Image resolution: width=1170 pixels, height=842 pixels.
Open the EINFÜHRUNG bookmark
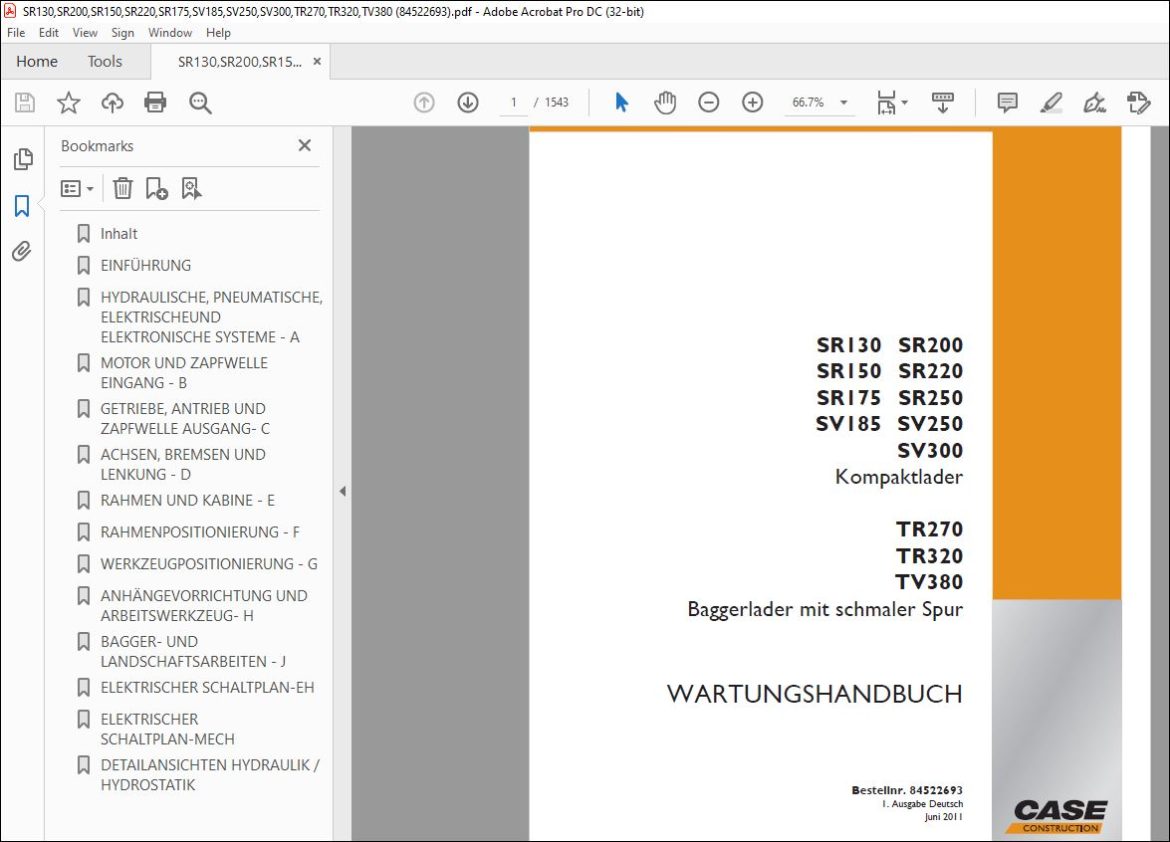tap(146, 266)
